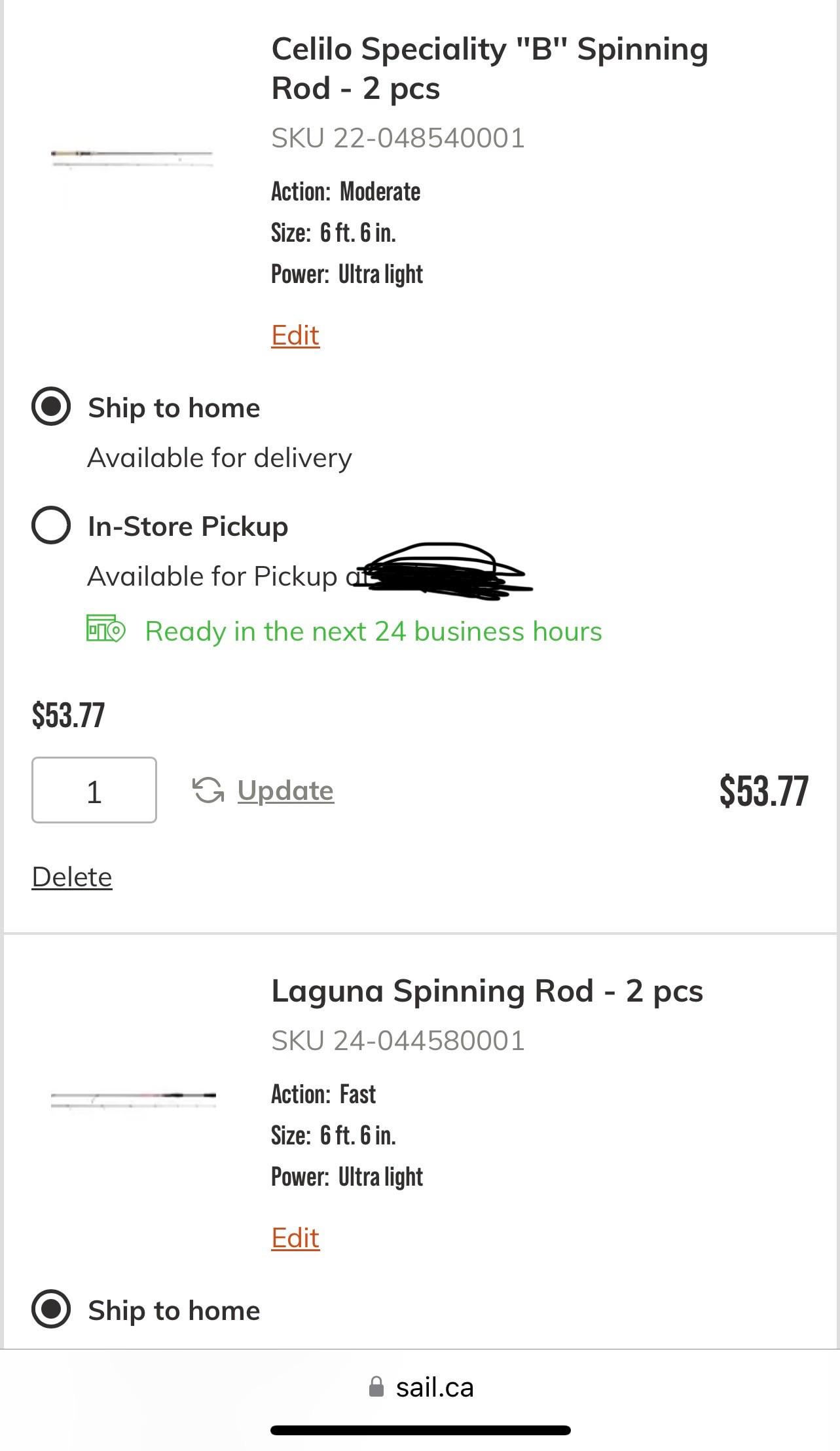Click the Celilo SKU 22-048540001 text
840x1451 pixels.
(398, 138)
